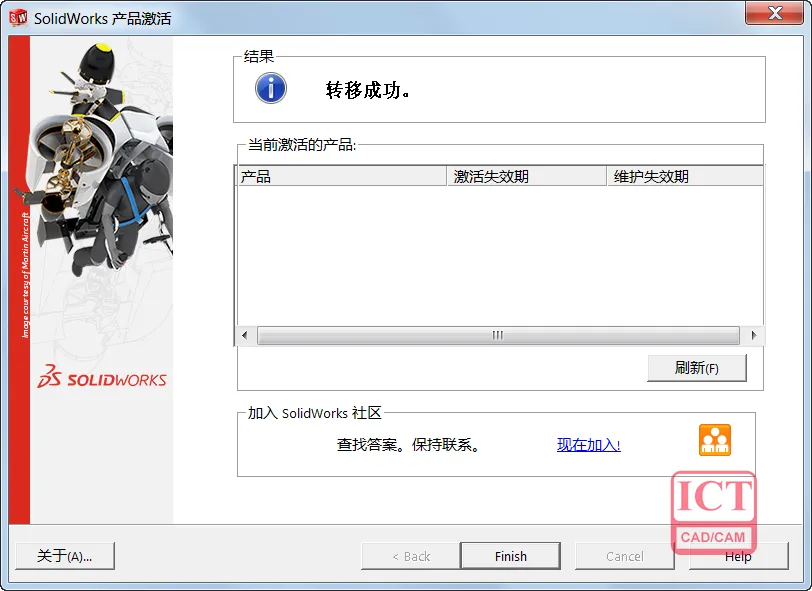The width and height of the screenshot is (812, 591).
Task: Click the SolidWorks logo in the title bar
Action: 19,18
